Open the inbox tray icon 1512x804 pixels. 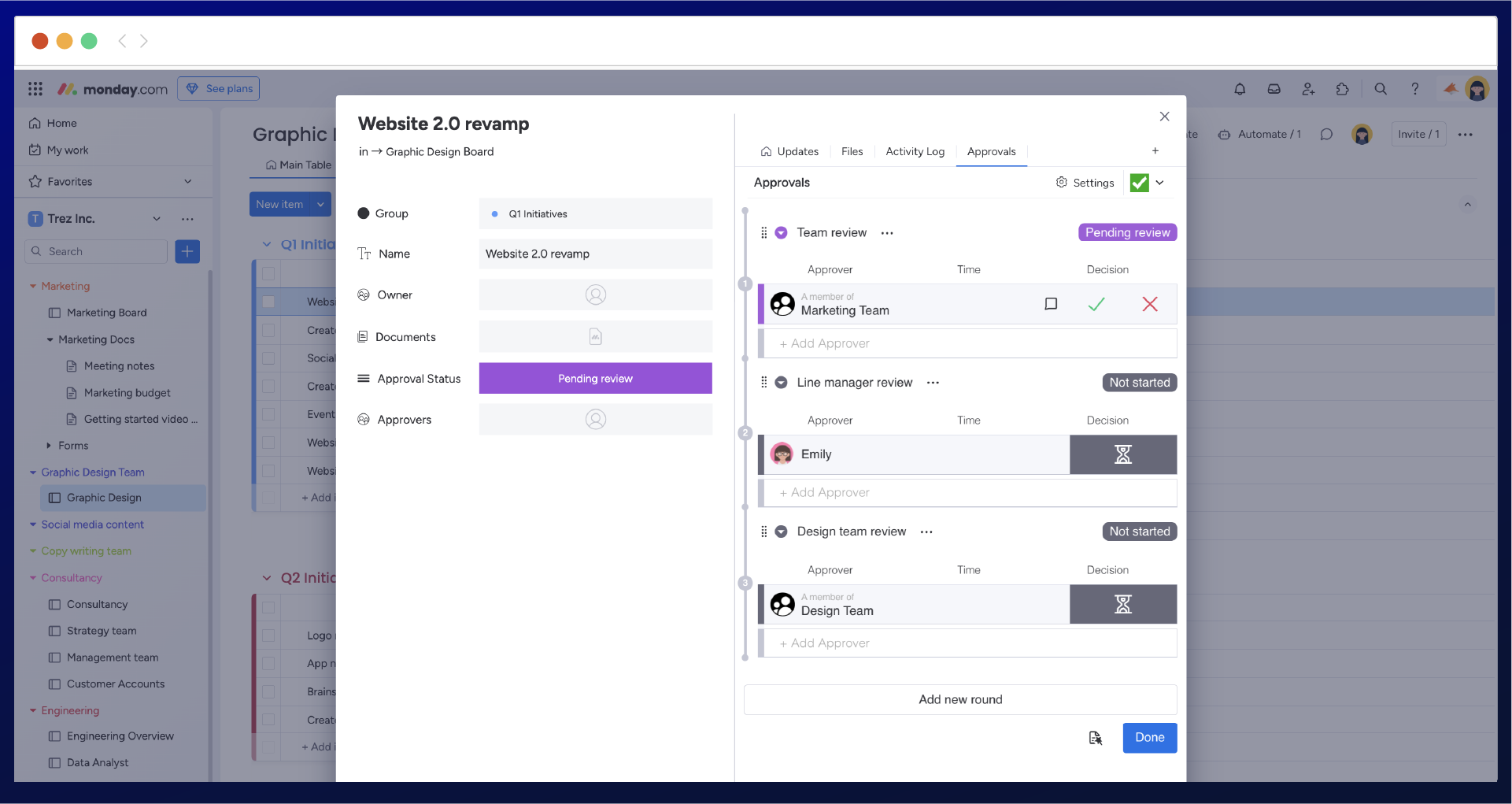(1274, 89)
